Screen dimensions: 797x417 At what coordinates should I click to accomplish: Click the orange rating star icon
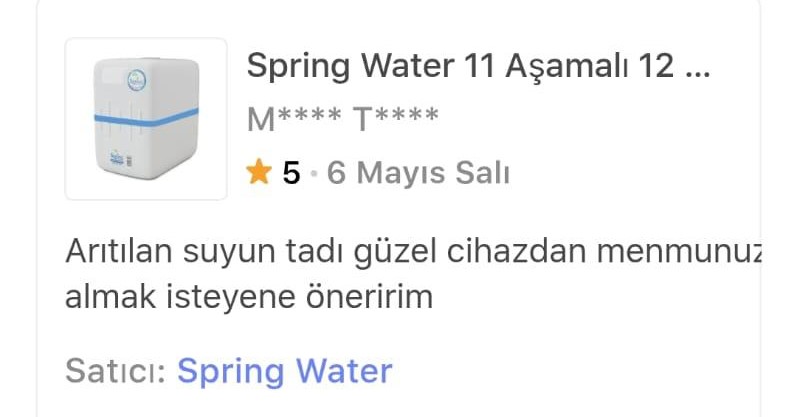(259, 171)
